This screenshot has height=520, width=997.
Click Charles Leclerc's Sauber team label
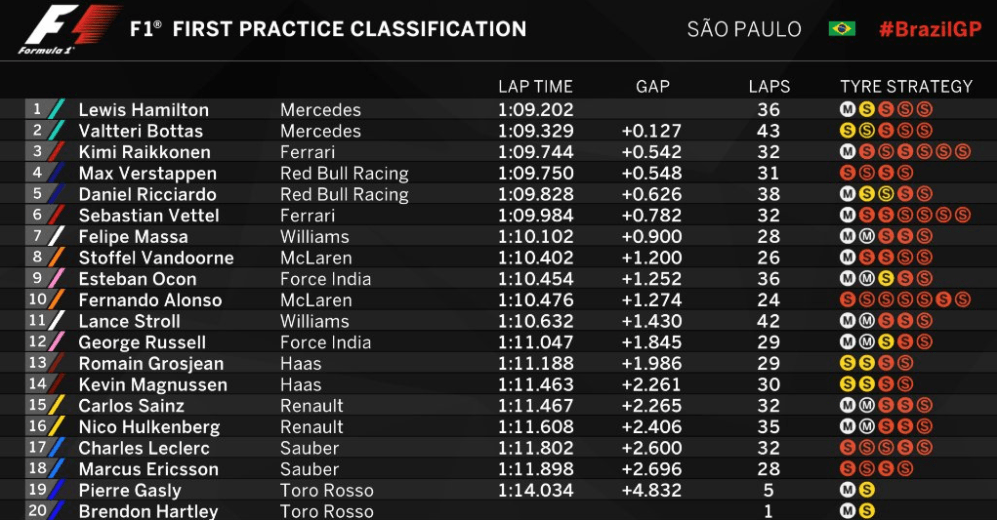click(x=309, y=448)
